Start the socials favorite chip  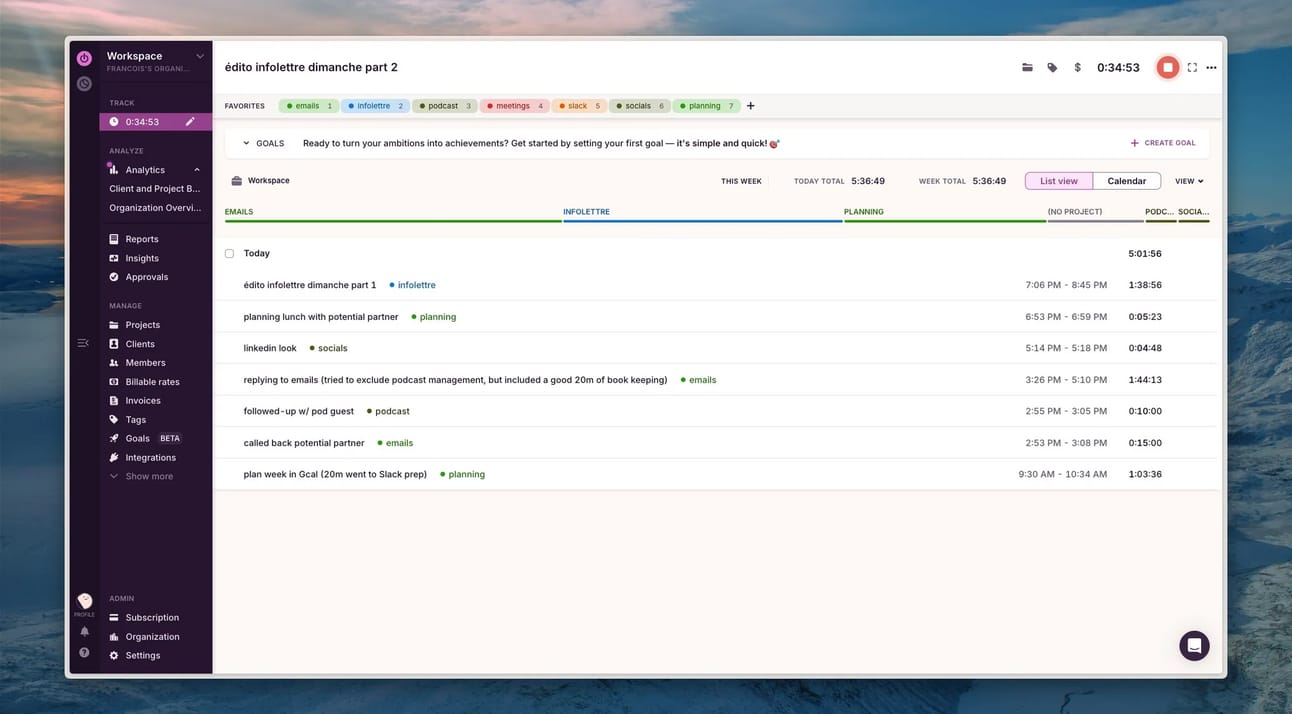[x=639, y=106]
